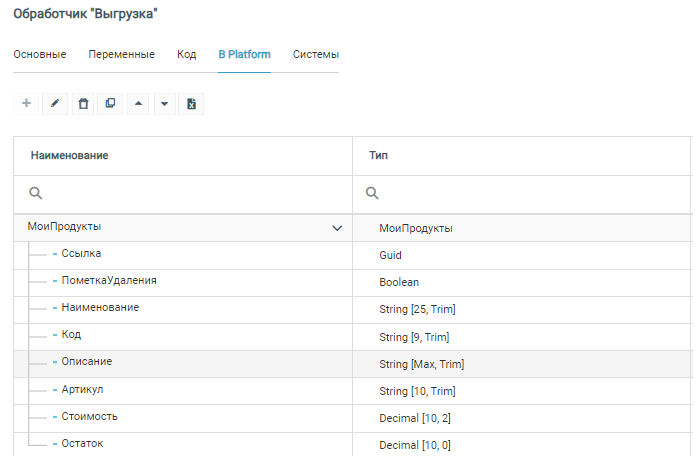Select the B Platform tab
The height and width of the screenshot is (465, 699).
(x=244, y=54)
